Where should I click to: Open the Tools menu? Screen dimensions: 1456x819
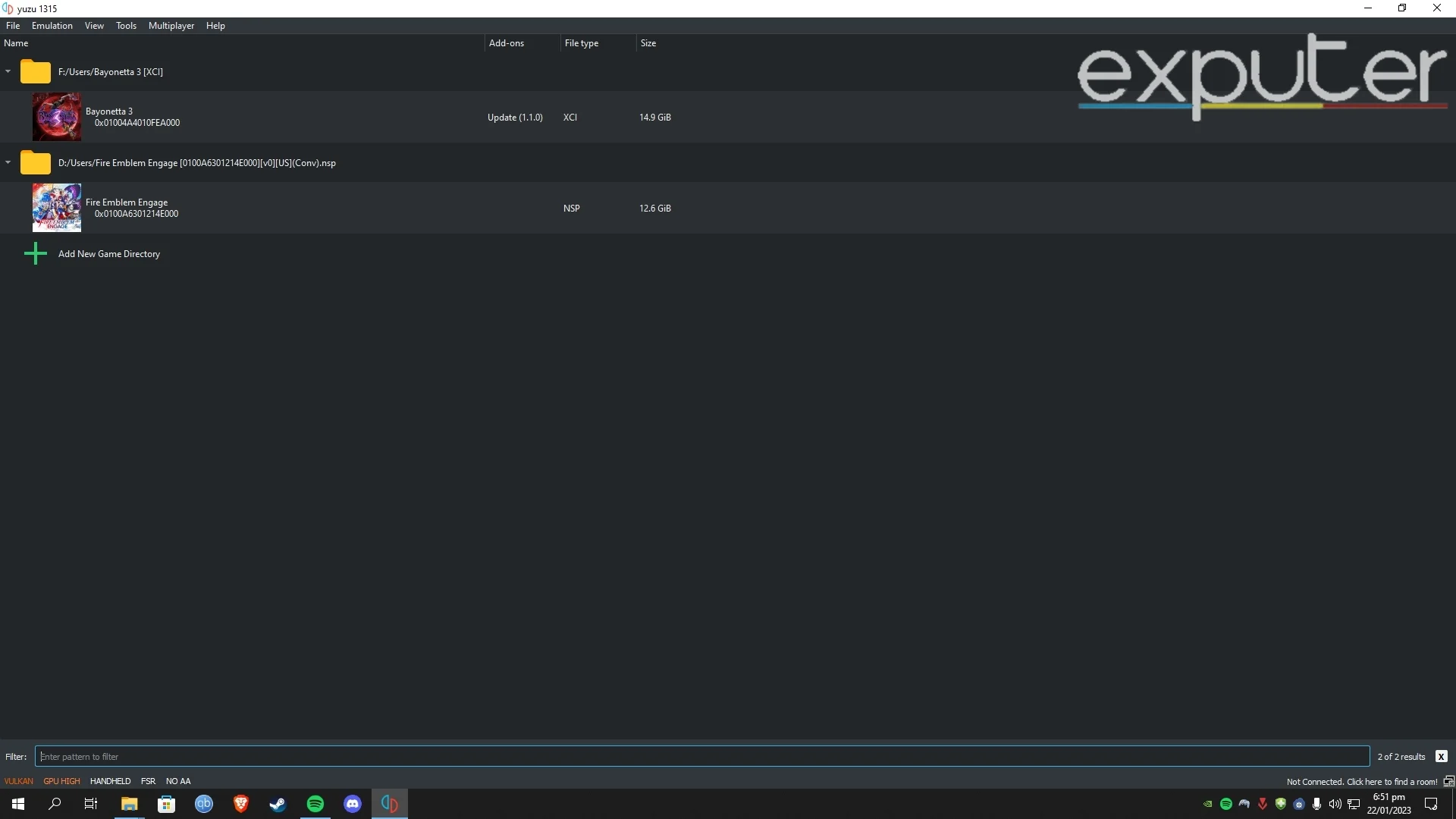click(x=126, y=26)
